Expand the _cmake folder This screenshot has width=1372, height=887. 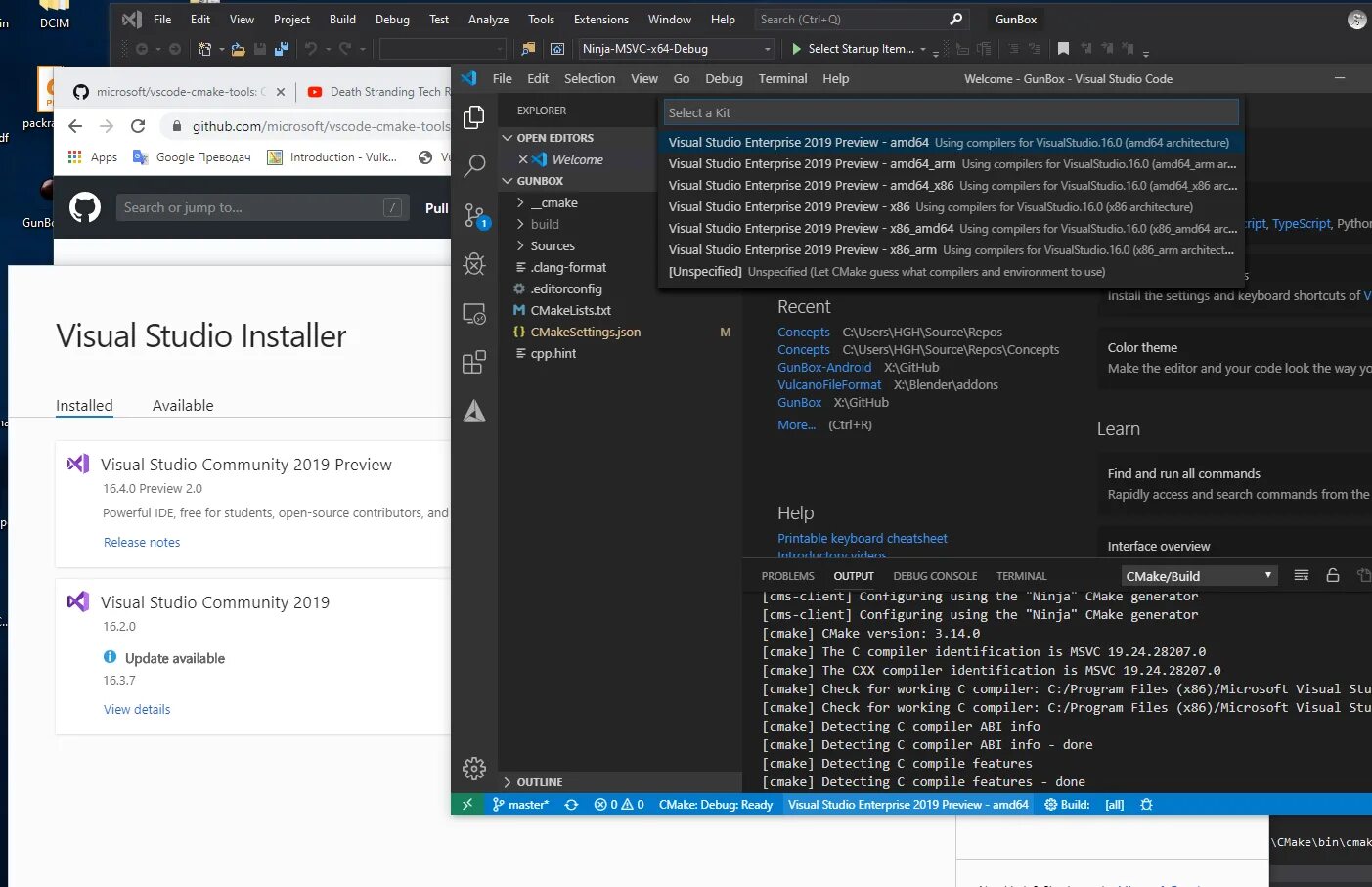[x=548, y=203]
